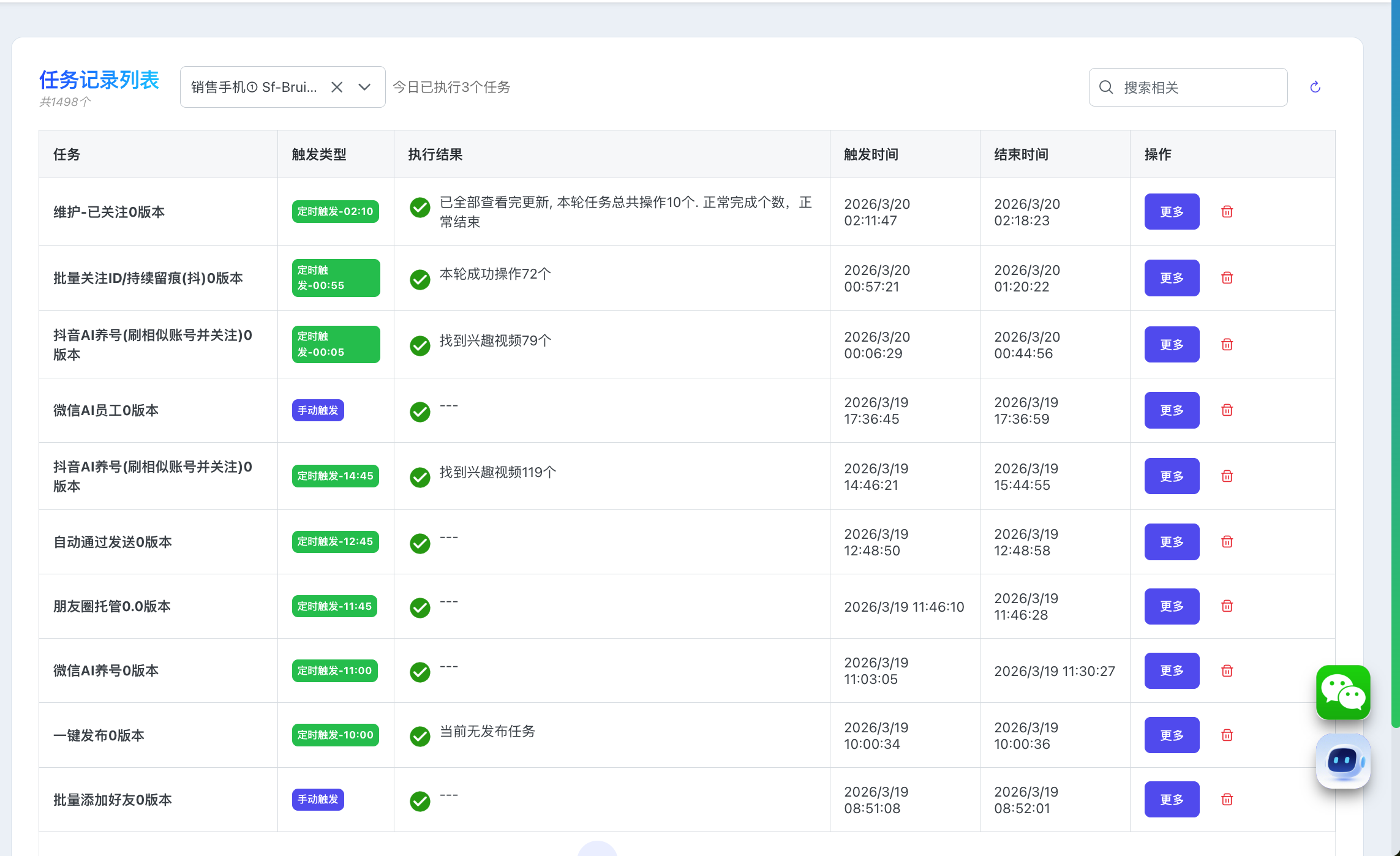Open the green WeChat floating icon

click(x=1342, y=693)
